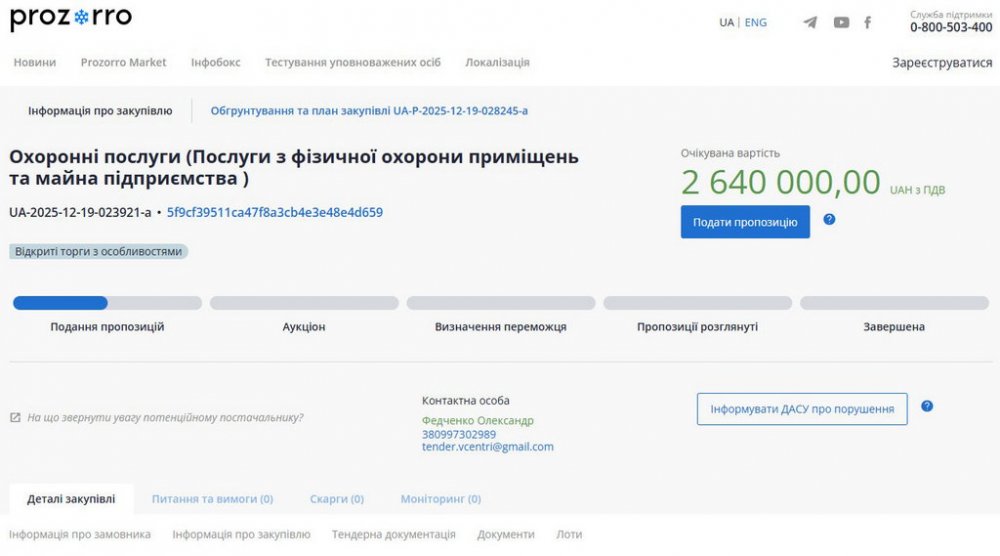Open the Telegram social icon
Viewport: 1000px width, 556px height.
tap(810, 22)
